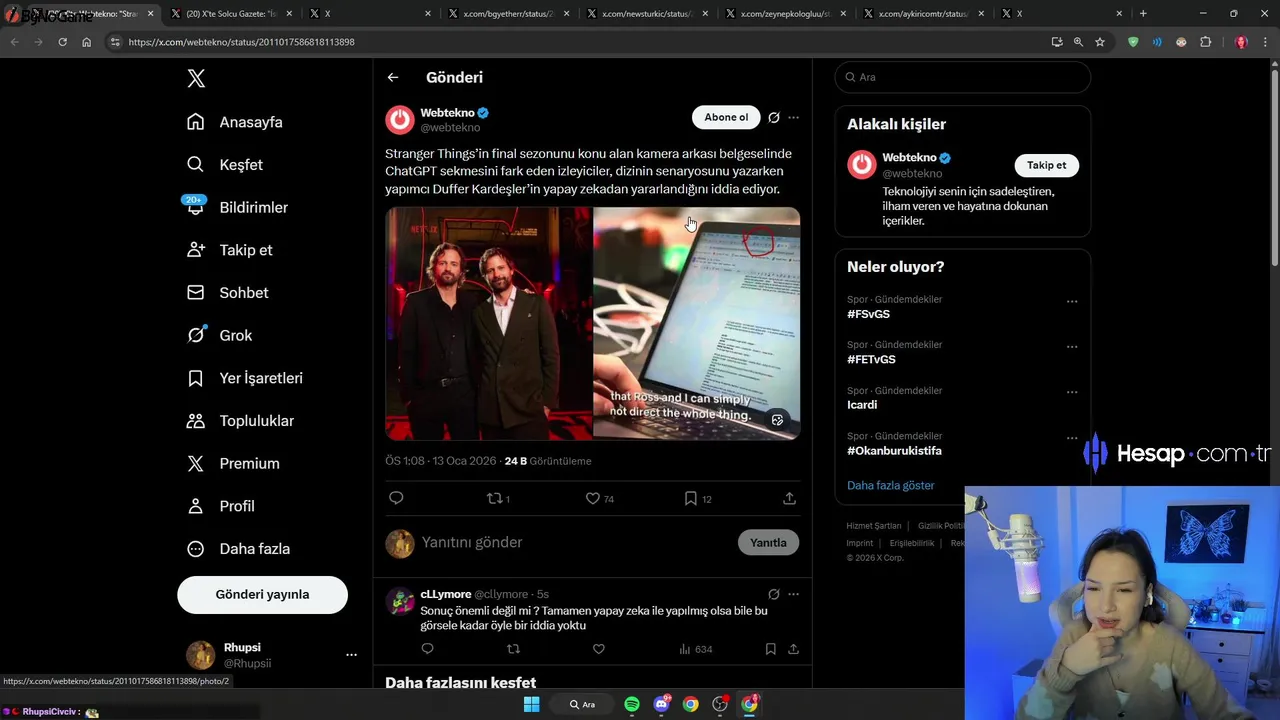Click the browser address bar URL
Image resolution: width=1280 pixels, height=720 pixels.
pos(241,42)
